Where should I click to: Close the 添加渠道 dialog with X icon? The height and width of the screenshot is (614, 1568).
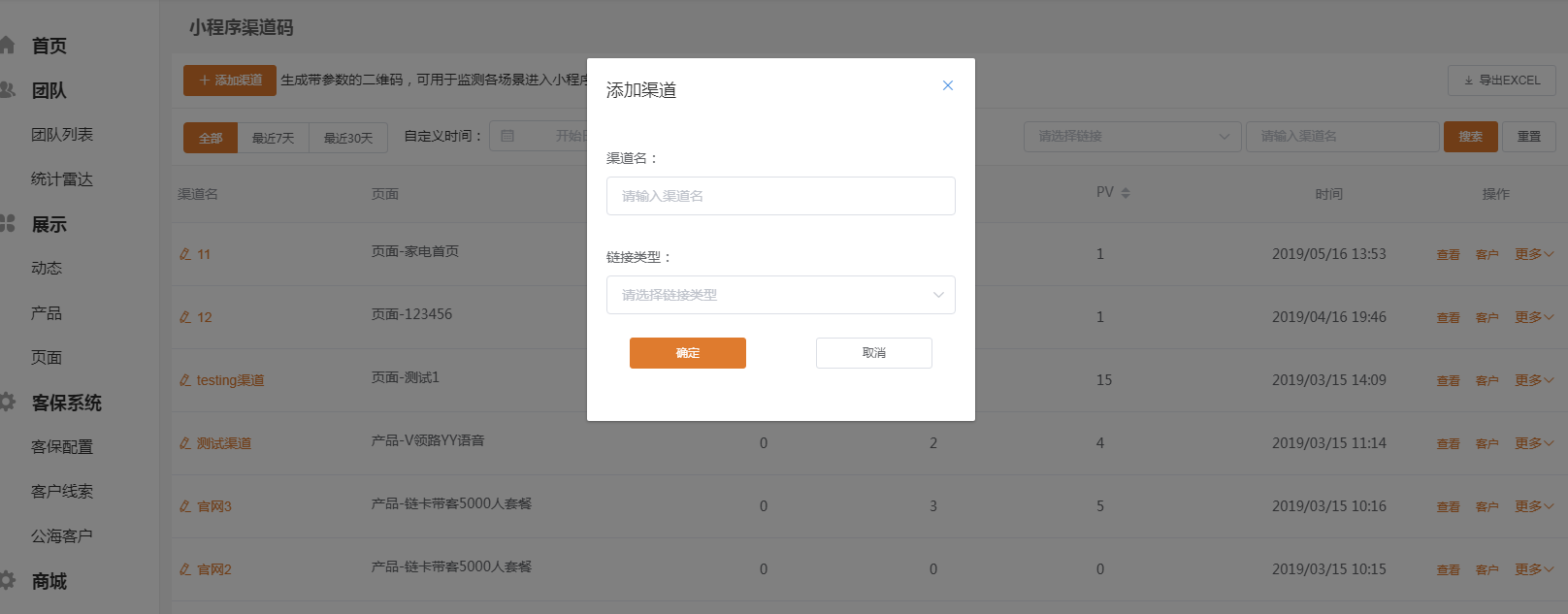[x=947, y=85]
